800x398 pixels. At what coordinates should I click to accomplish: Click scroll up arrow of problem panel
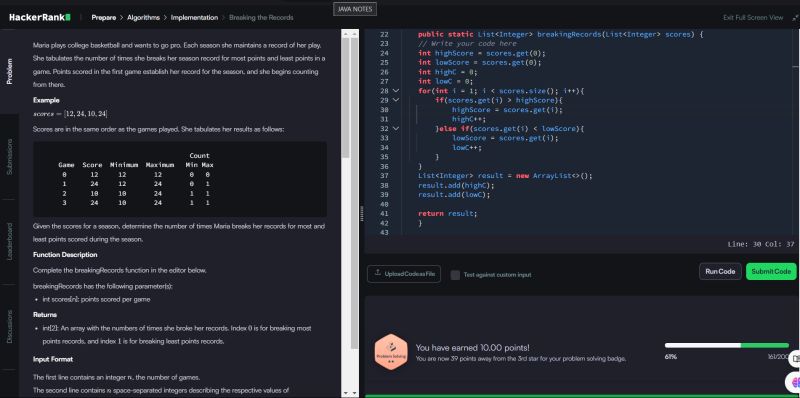[x=345, y=34]
